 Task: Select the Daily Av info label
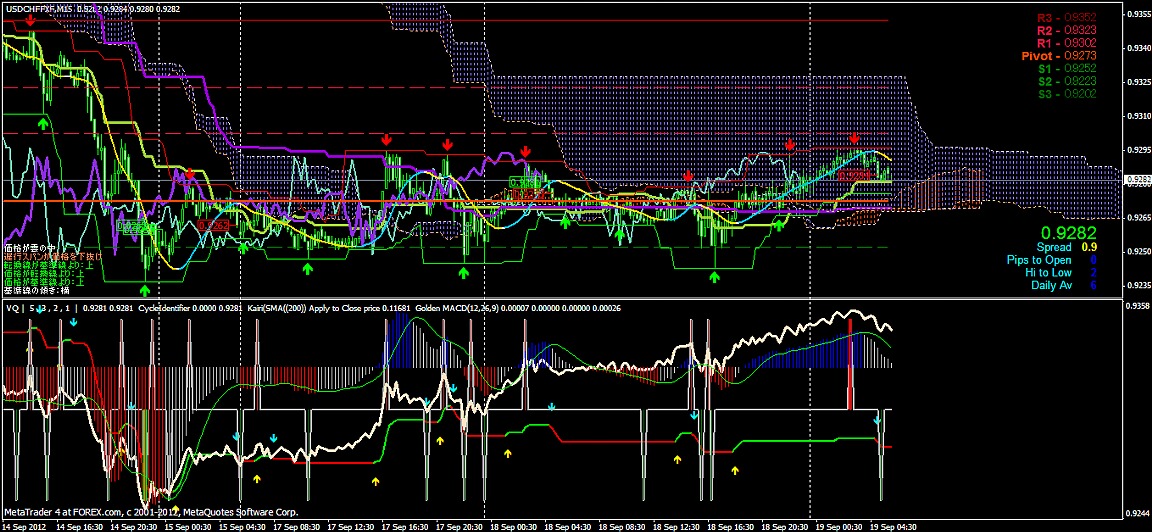(1051, 285)
